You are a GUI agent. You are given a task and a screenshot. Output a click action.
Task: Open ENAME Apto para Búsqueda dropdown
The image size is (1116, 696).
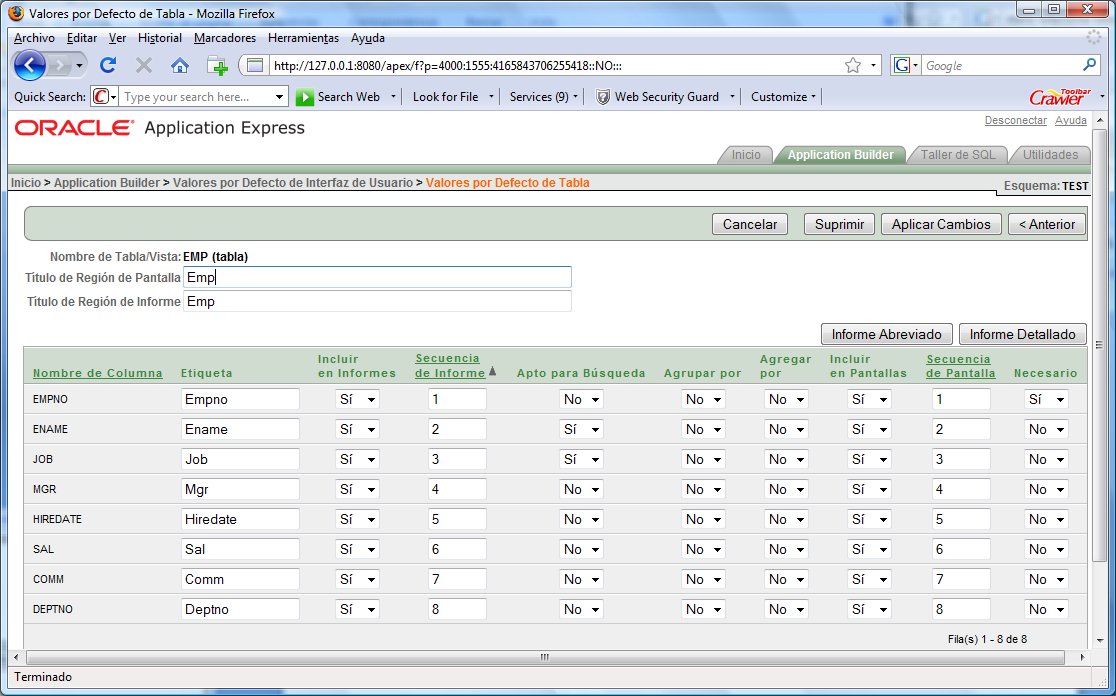(x=581, y=429)
